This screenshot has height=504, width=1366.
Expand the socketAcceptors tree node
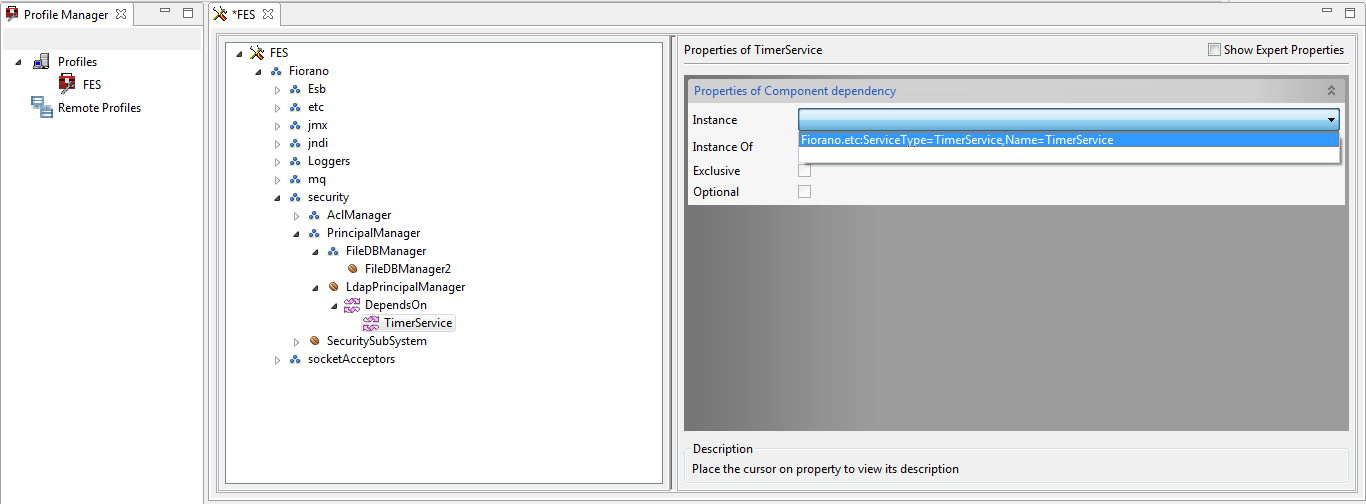click(277, 359)
